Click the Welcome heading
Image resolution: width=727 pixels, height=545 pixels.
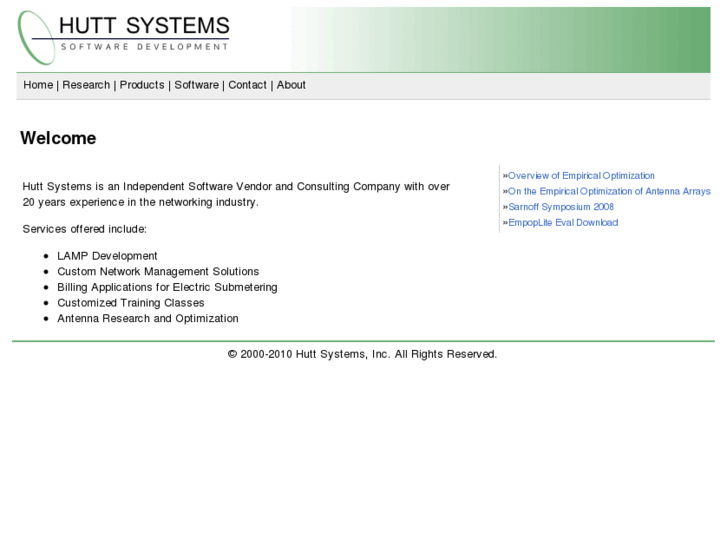click(x=58, y=138)
